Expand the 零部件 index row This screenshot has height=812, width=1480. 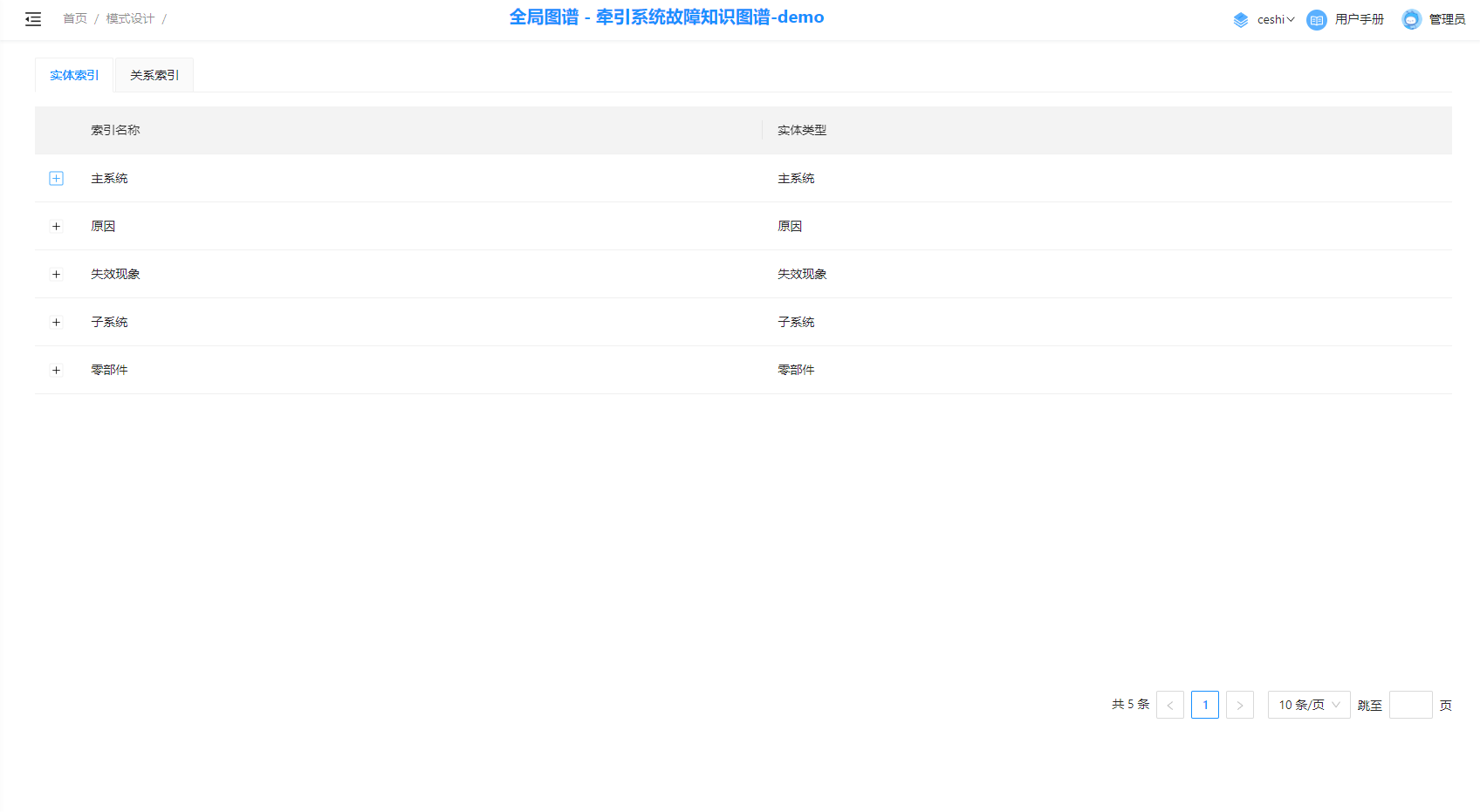pyautogui.click(x=56, y=371)
